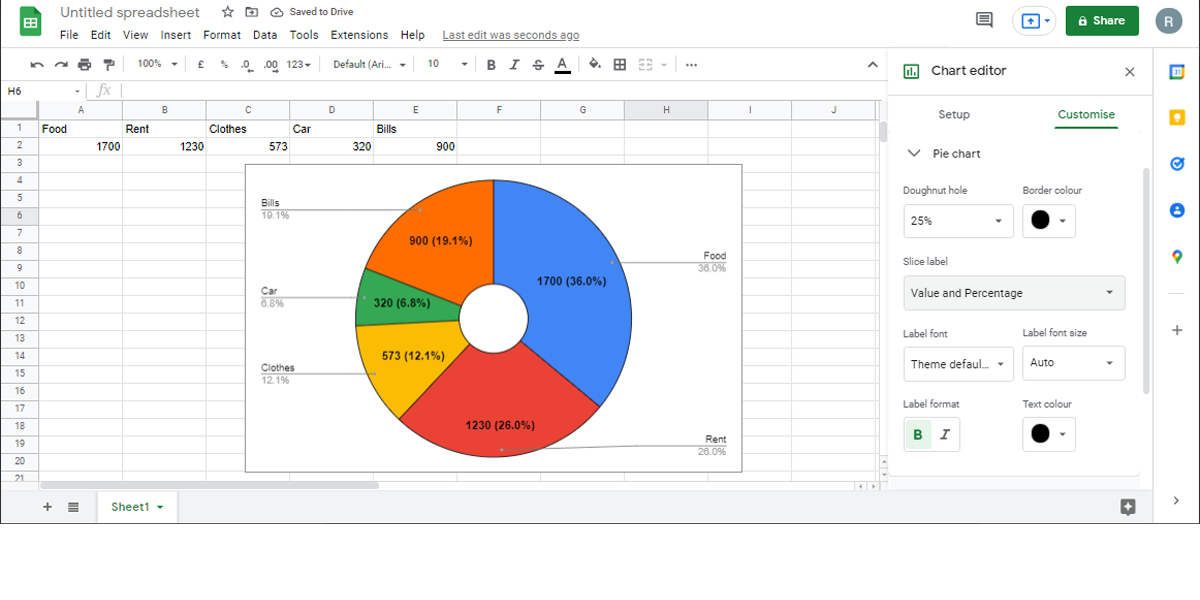Format as currency with pound icon
1200x600 pixels.
[x=201, y=64]
